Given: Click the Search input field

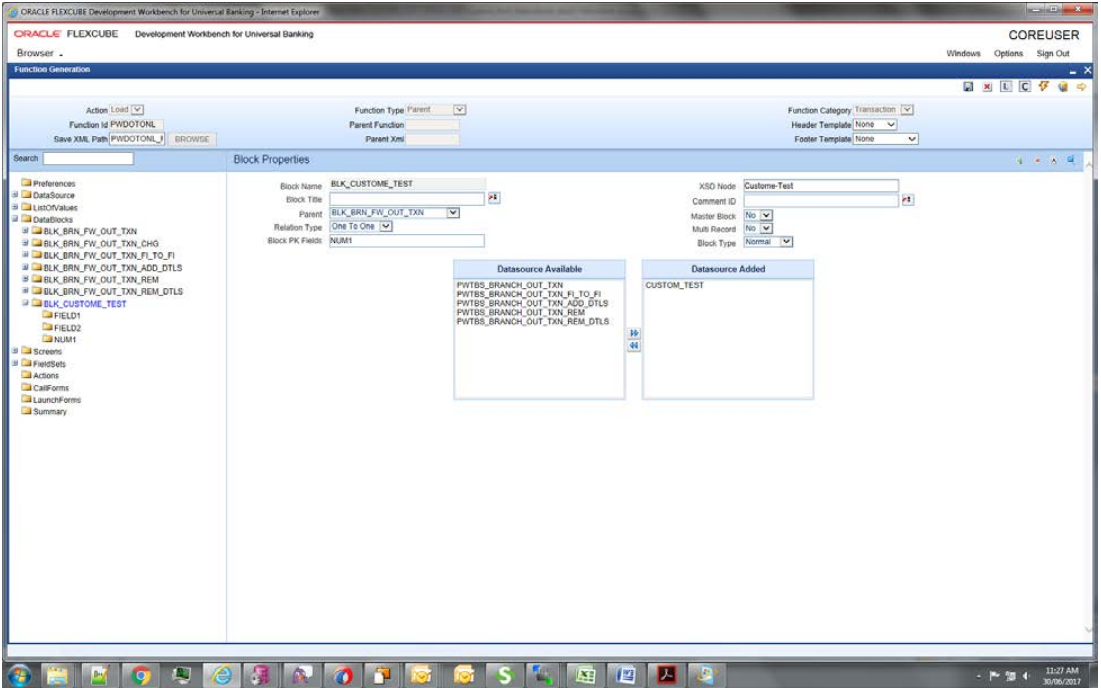Looking at the screenshot, I should (x=88, y=159).
